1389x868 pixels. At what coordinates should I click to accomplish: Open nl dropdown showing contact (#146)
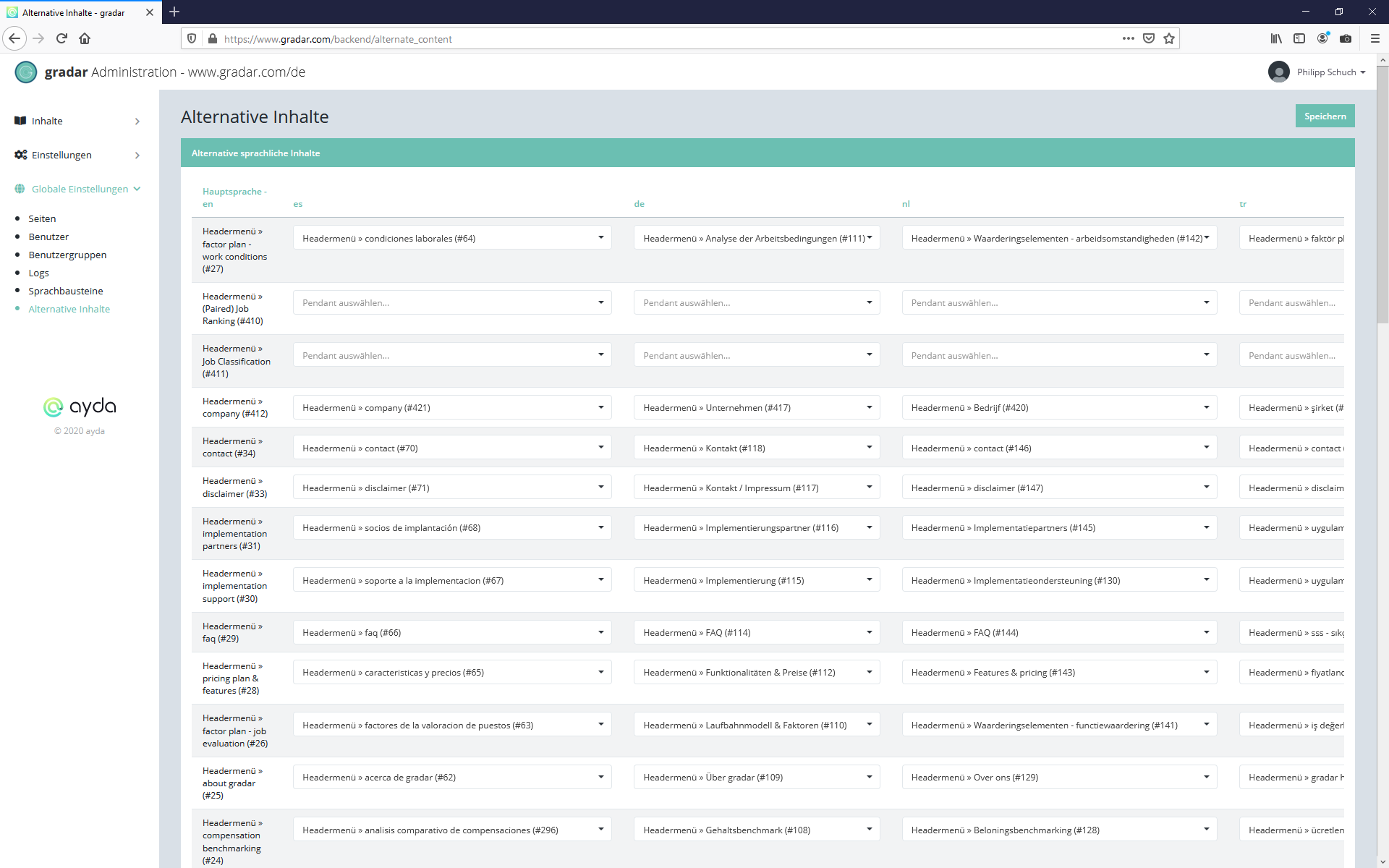1059,448
